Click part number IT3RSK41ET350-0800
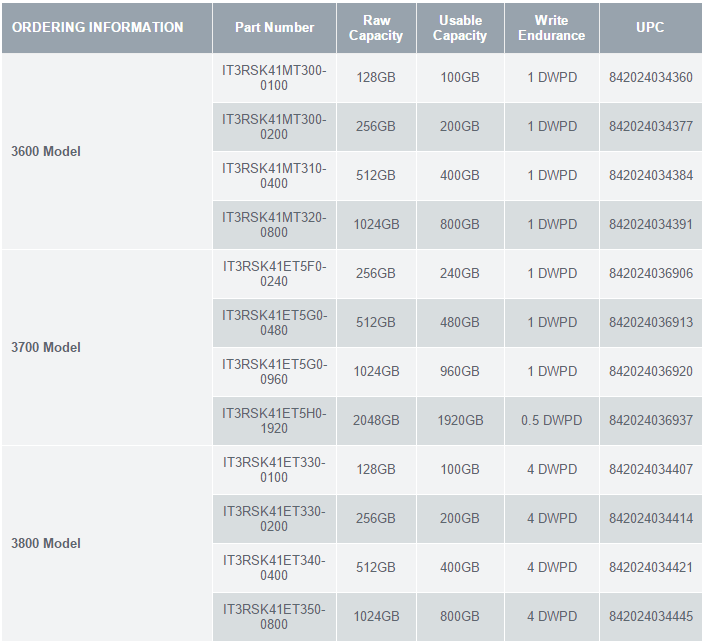The image size is (706, 644). tap(274, 617)
